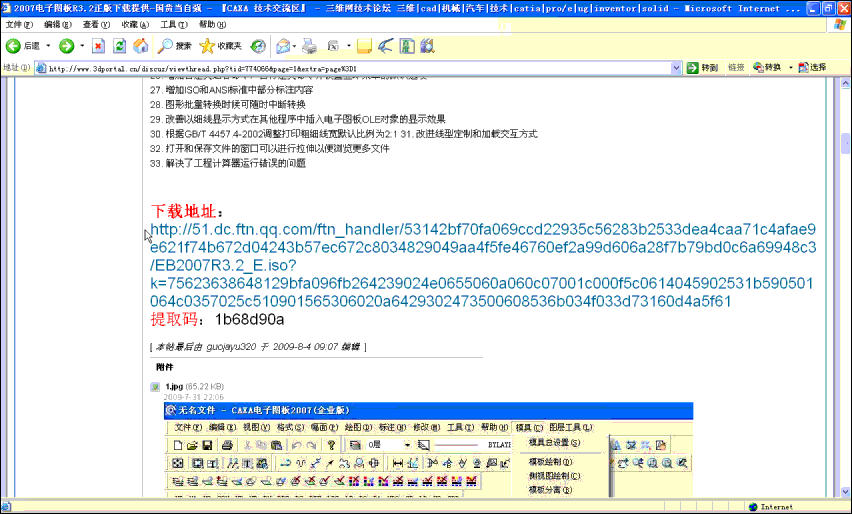
Task: Go to Home page via house icon
Action: pos(141,46)
